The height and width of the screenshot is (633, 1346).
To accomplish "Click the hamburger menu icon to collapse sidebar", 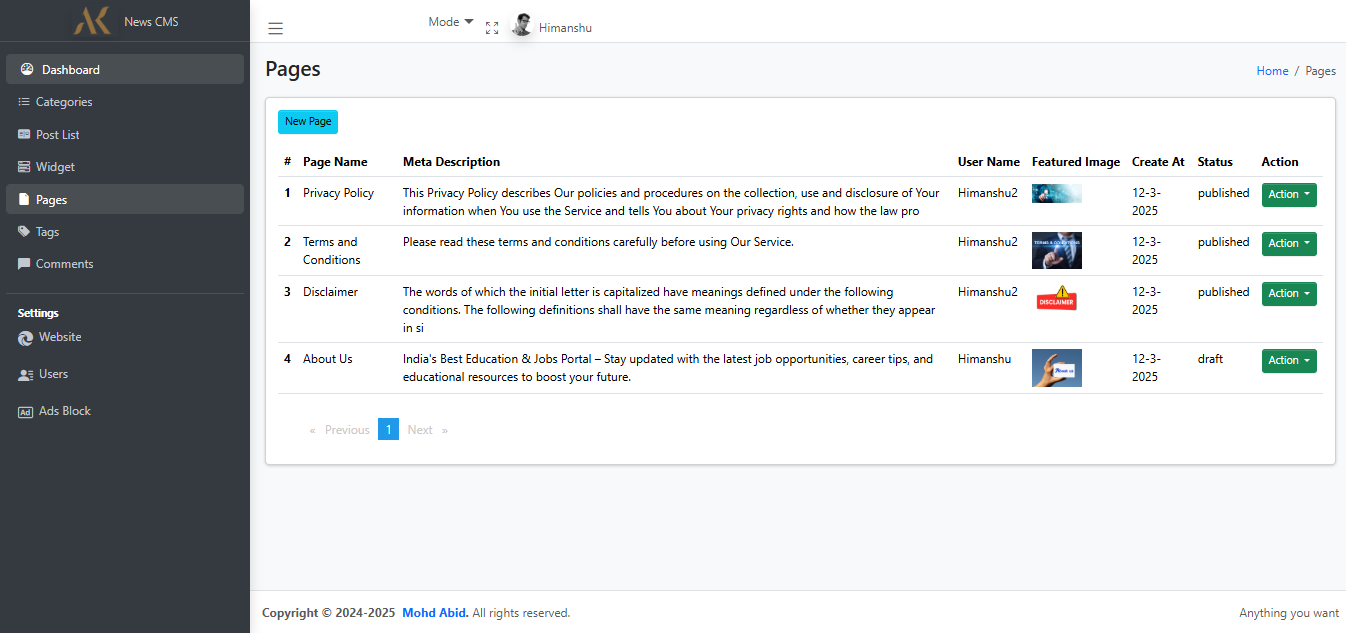I will (275, 29).
